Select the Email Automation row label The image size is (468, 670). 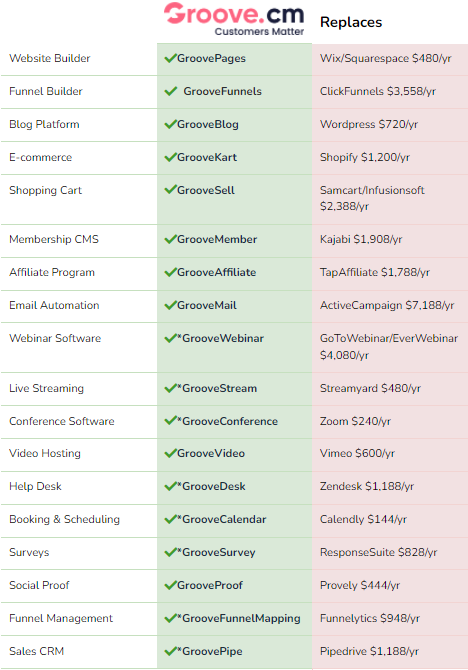click(x=54, y=305)
